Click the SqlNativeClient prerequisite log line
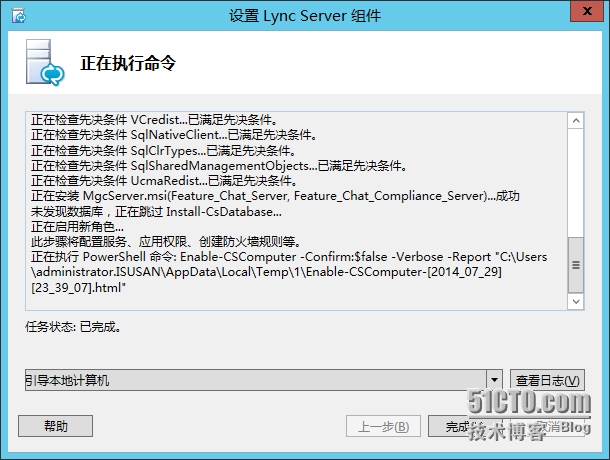This screenshot has width=610, height=460. click(x=174, y=135)
